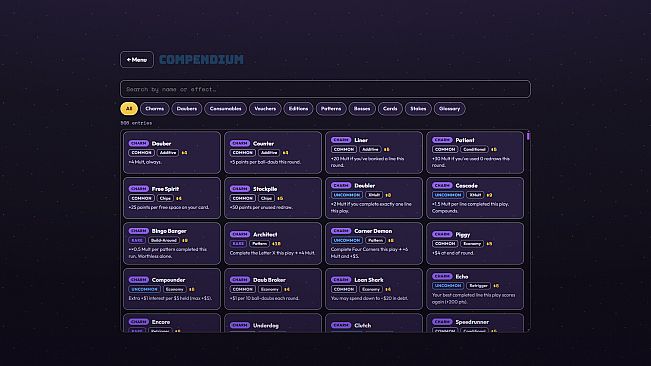This screenshot has height=366, width=651.
Task: Open the Glossary tab
Action: [449, 109]
